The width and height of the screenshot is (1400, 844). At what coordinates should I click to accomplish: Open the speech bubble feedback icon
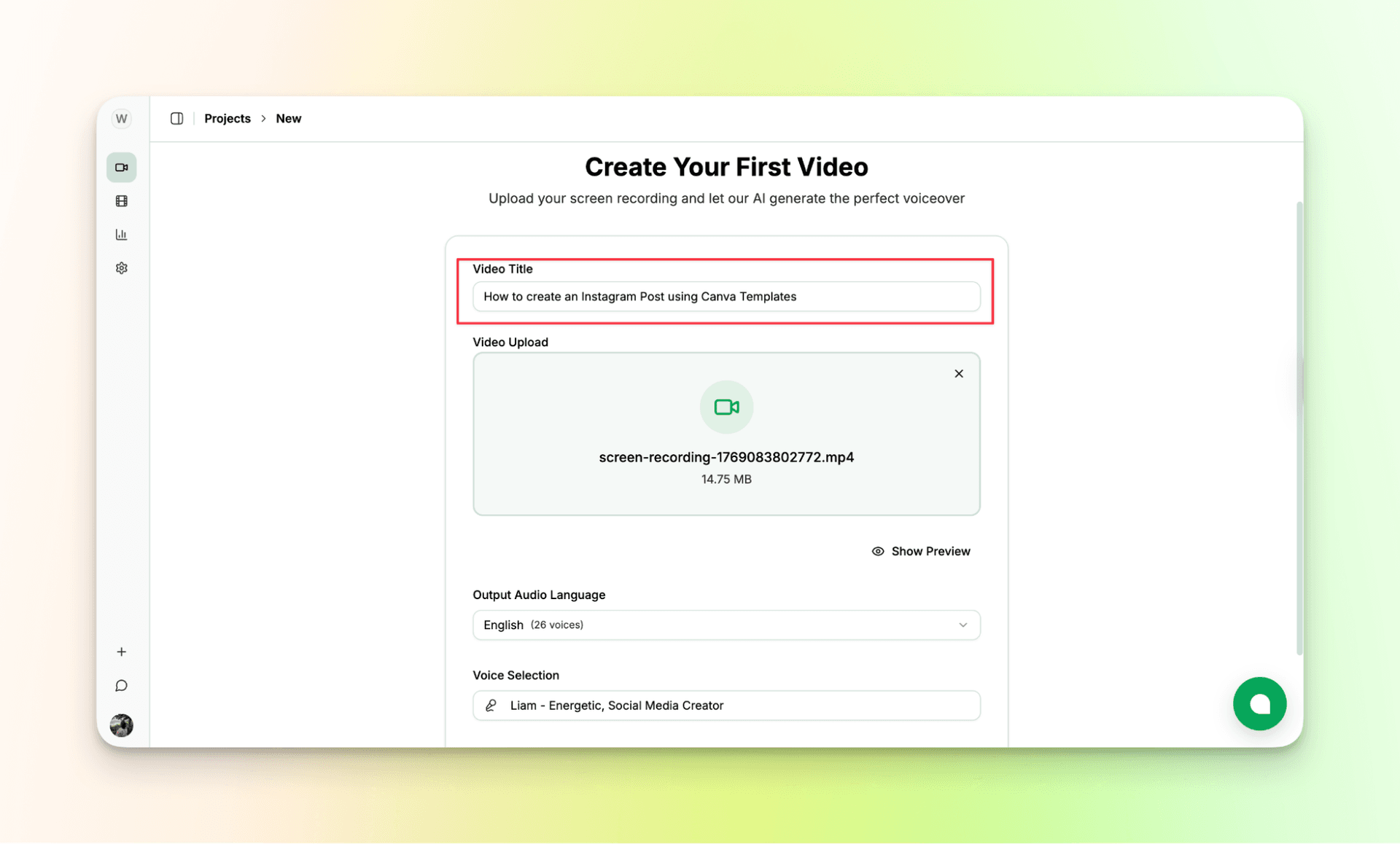tap(122, 686)
